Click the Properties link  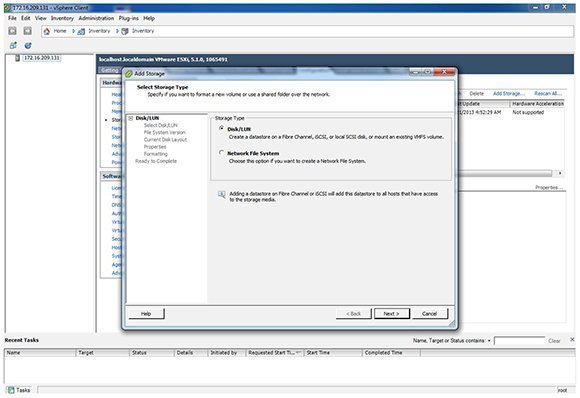(x=549, y=188)
